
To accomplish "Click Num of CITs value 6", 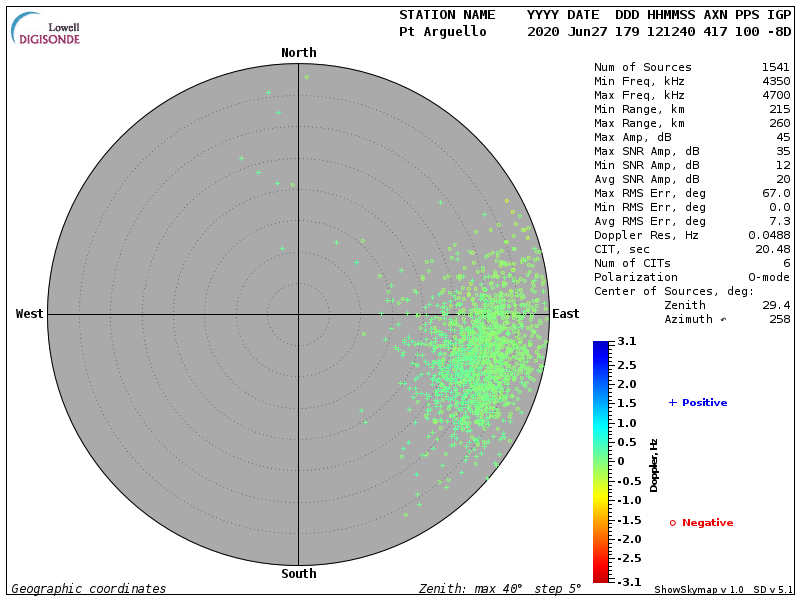I will (x=787, y=263).
